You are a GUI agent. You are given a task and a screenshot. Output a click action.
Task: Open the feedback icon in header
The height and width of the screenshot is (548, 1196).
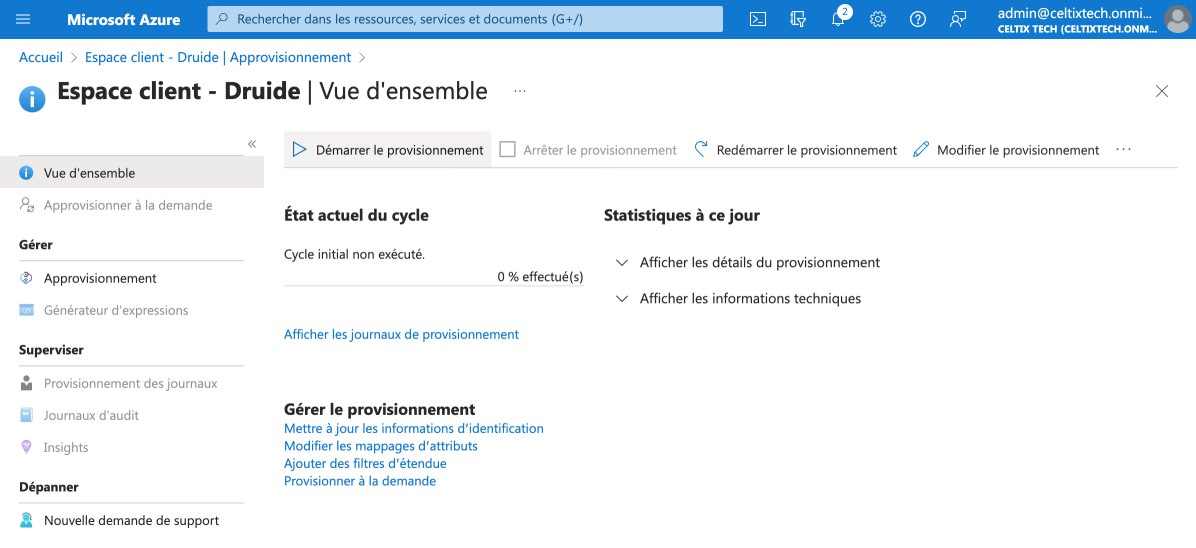tap(958, 19)
